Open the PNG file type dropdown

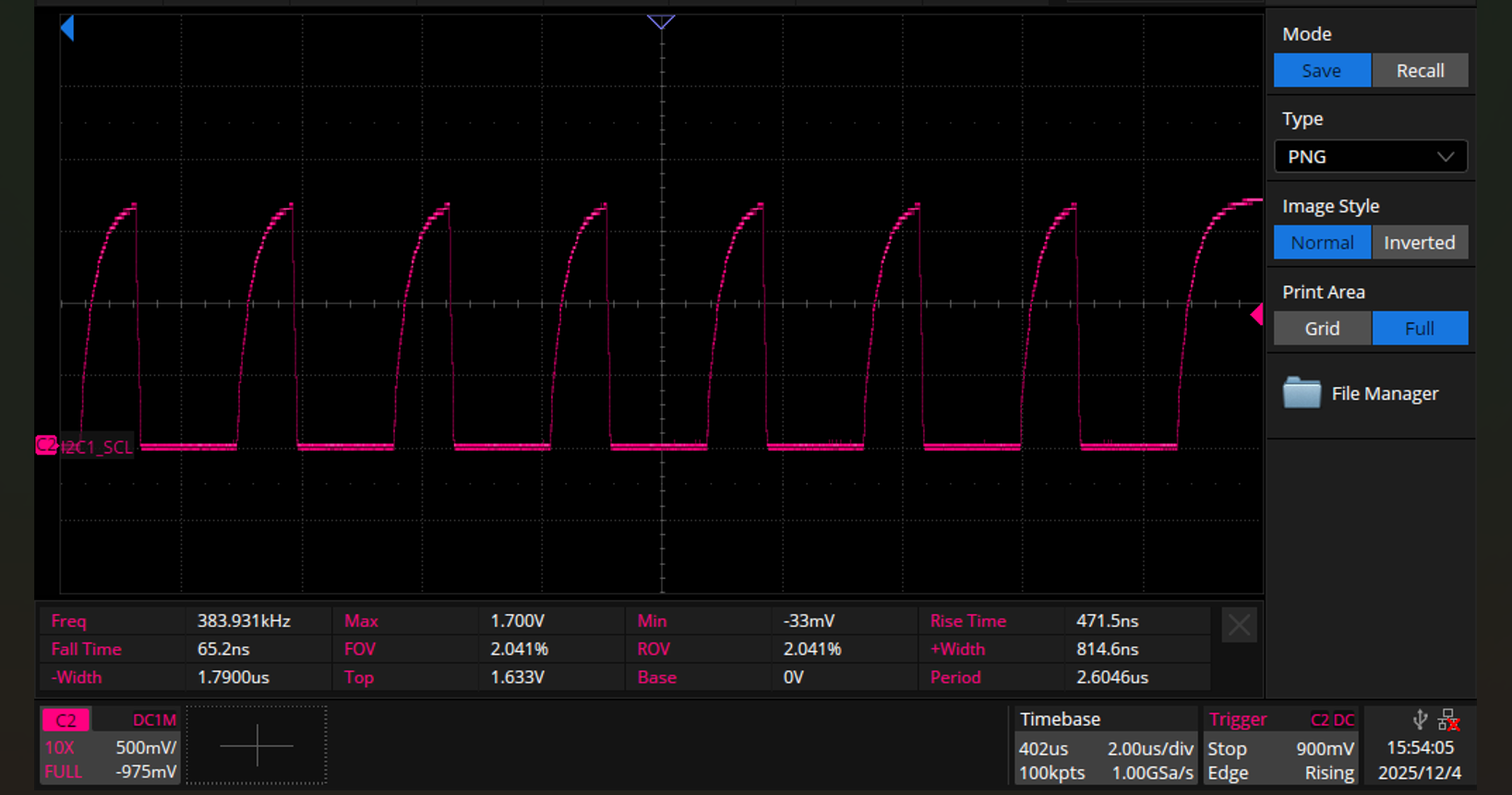pos(1371,157)
